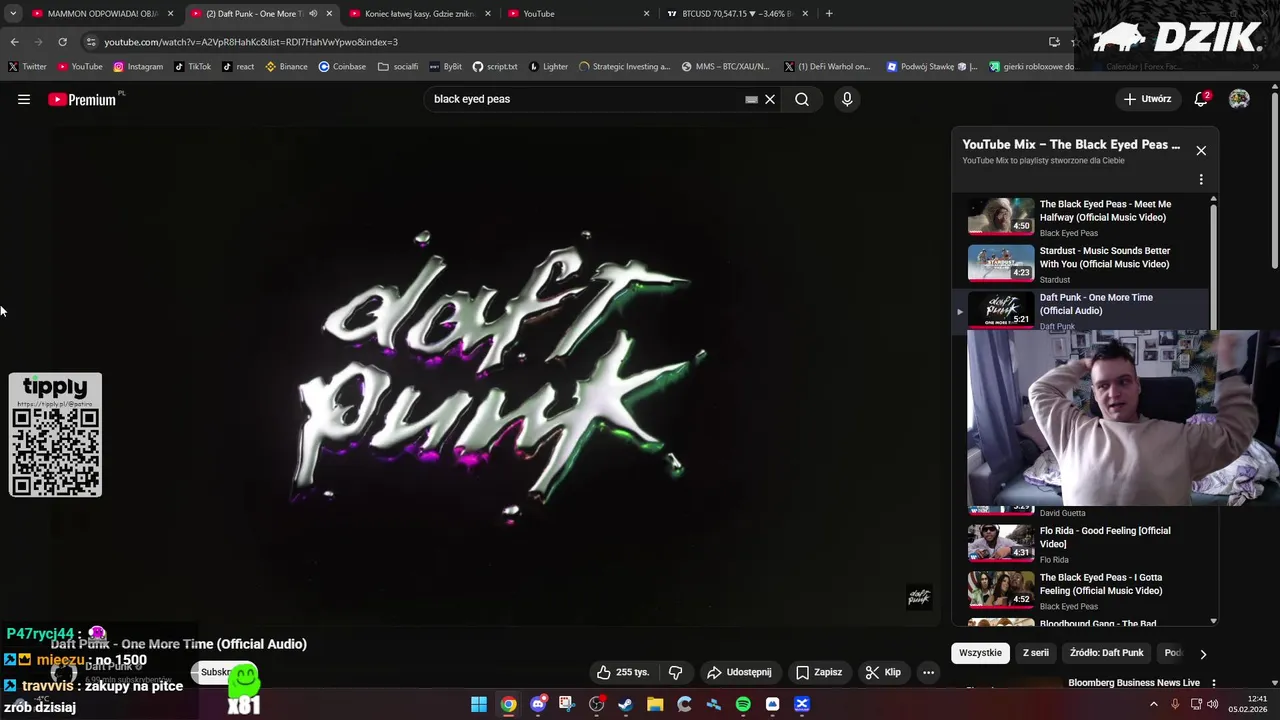The width and height of the screenshot is (1280, 720).
Task: Open the account avatar menu
Action: click(x=1239, y=99)
